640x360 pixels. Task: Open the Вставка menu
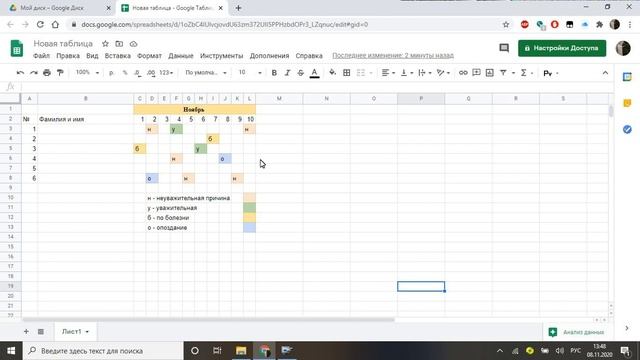pyautogui.click(x=118, y=56)
